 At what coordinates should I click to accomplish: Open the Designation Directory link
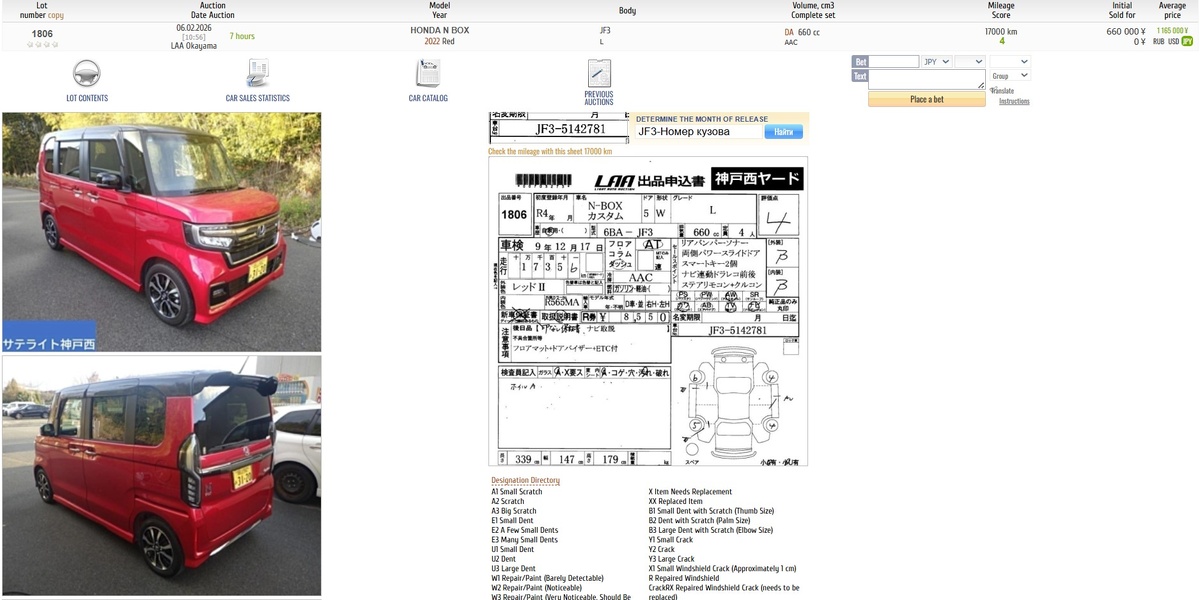[x=525, y=480]
